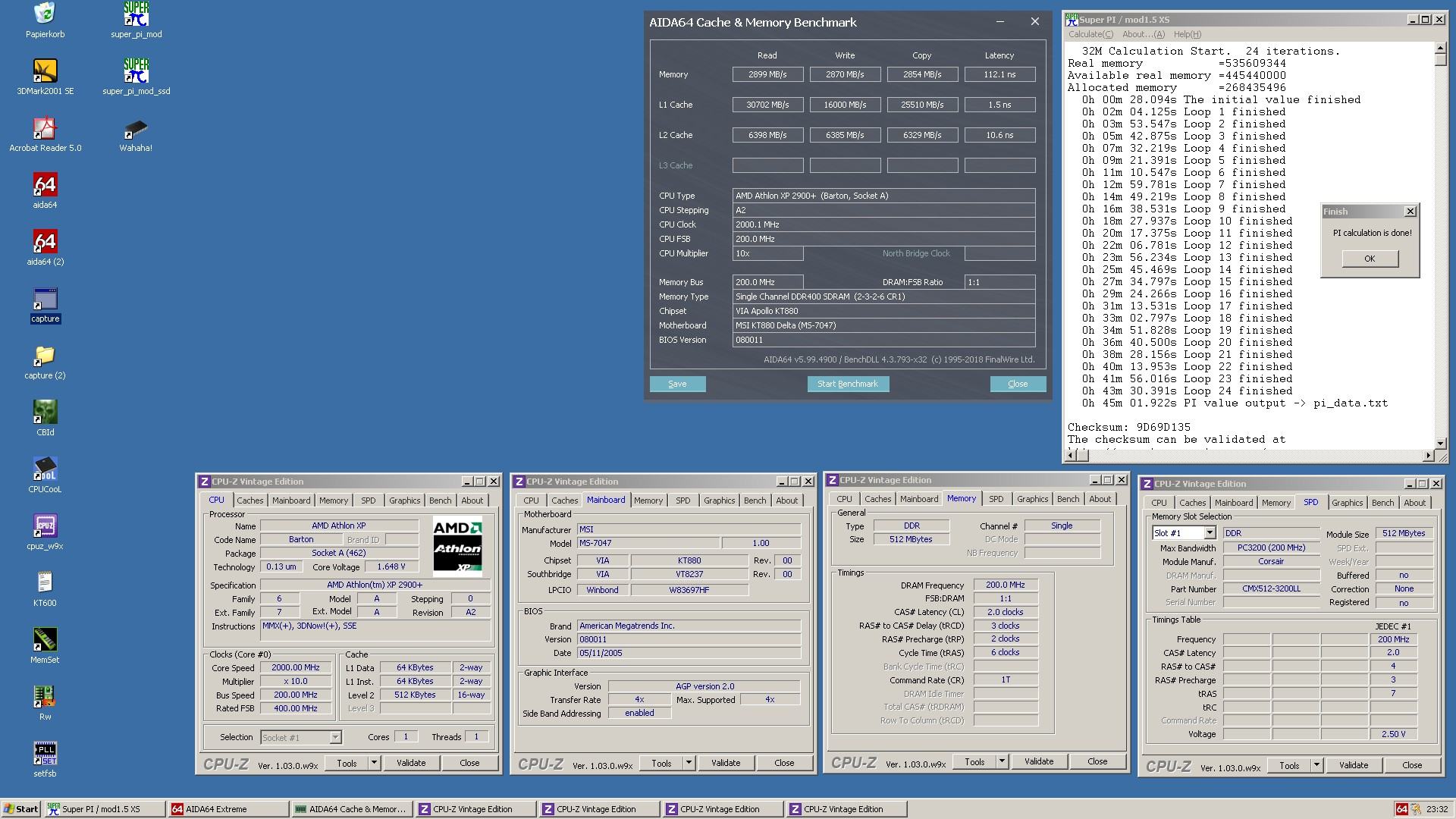This screenshot has height=819, width=1456.
Task: Launch the super_pi_mod desktop shortcut
Action: click(x=136, y=20)
